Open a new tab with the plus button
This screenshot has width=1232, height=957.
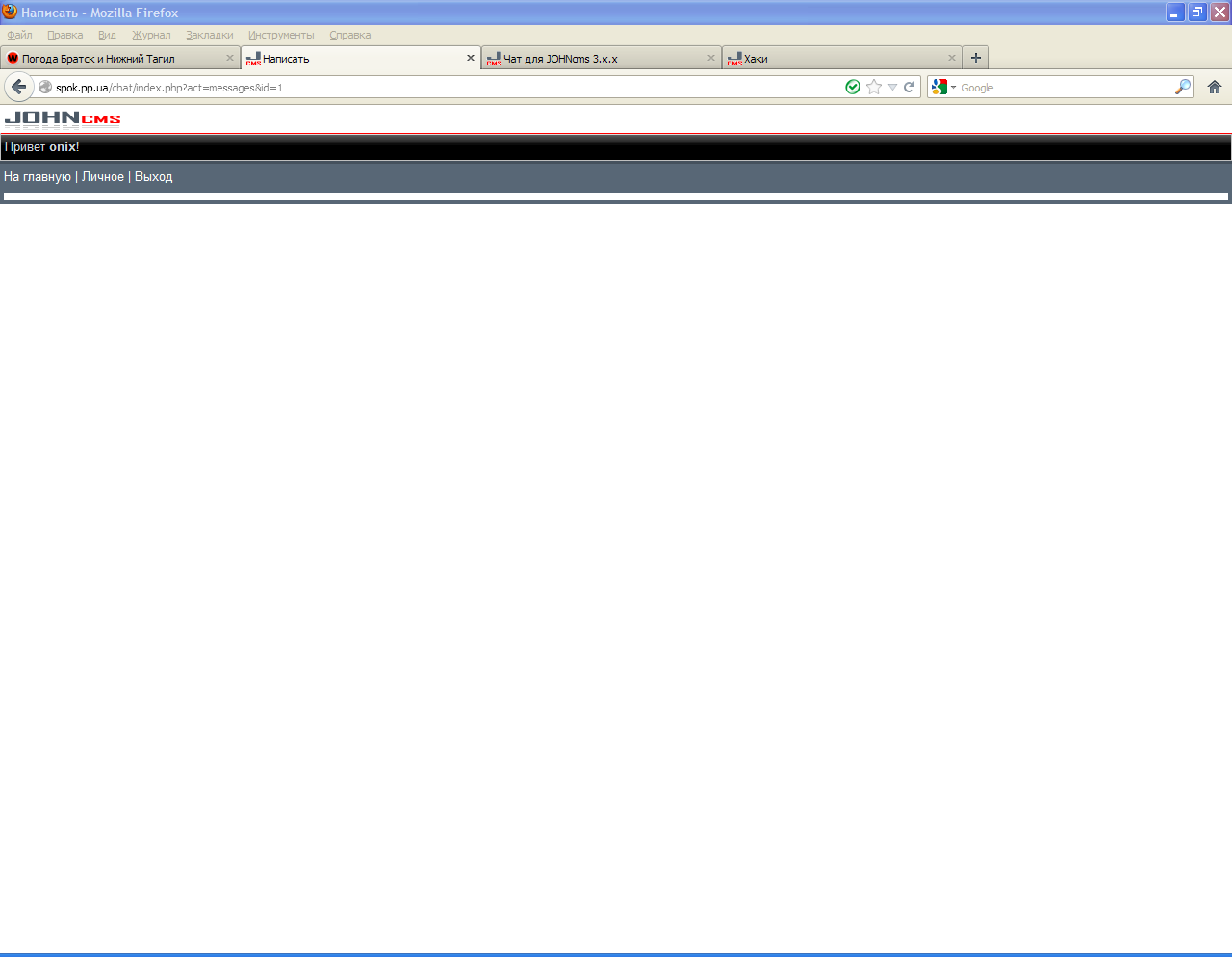point(976,58)
